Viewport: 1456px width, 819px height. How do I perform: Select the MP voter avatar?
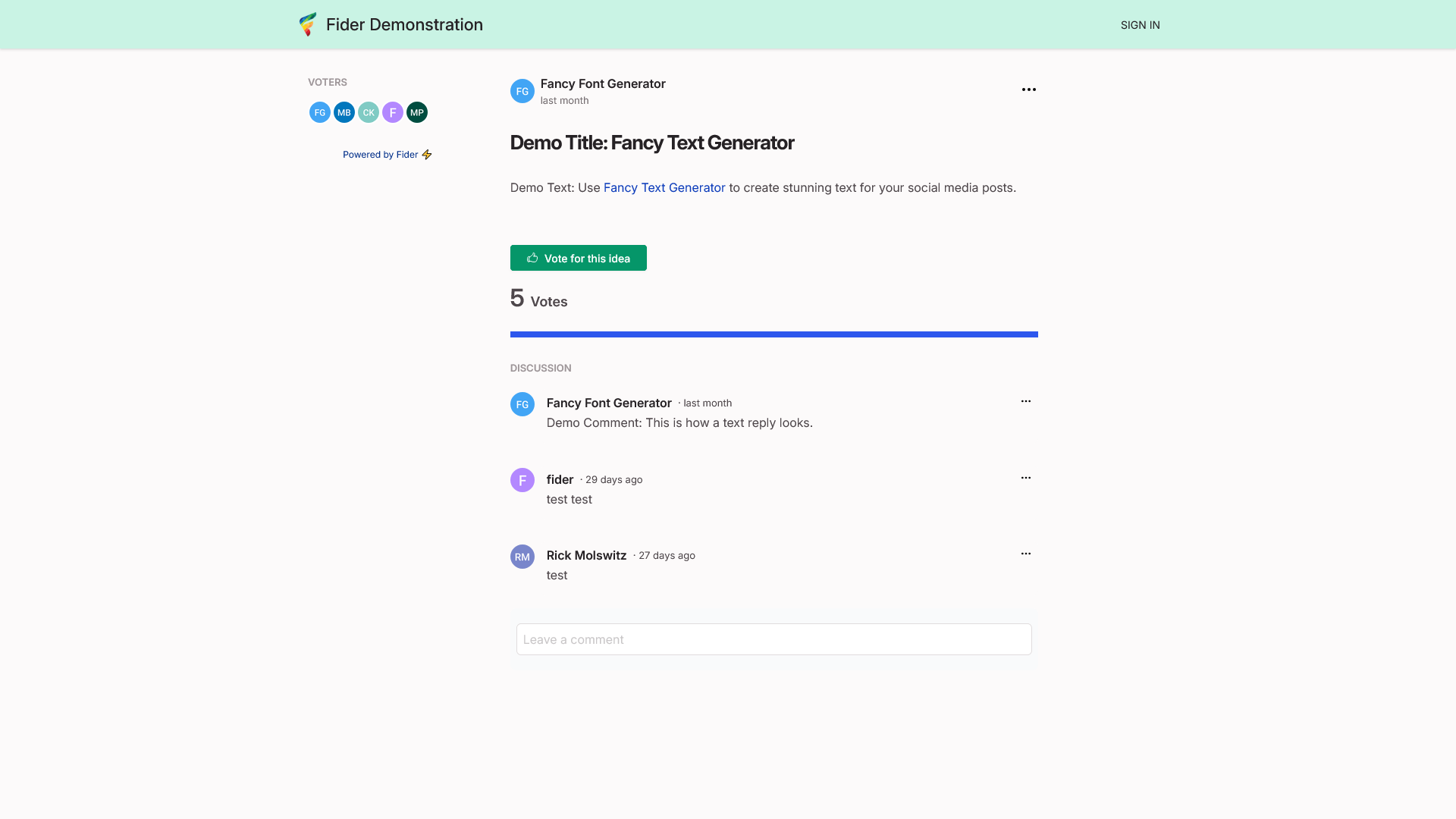pos(417,112)
